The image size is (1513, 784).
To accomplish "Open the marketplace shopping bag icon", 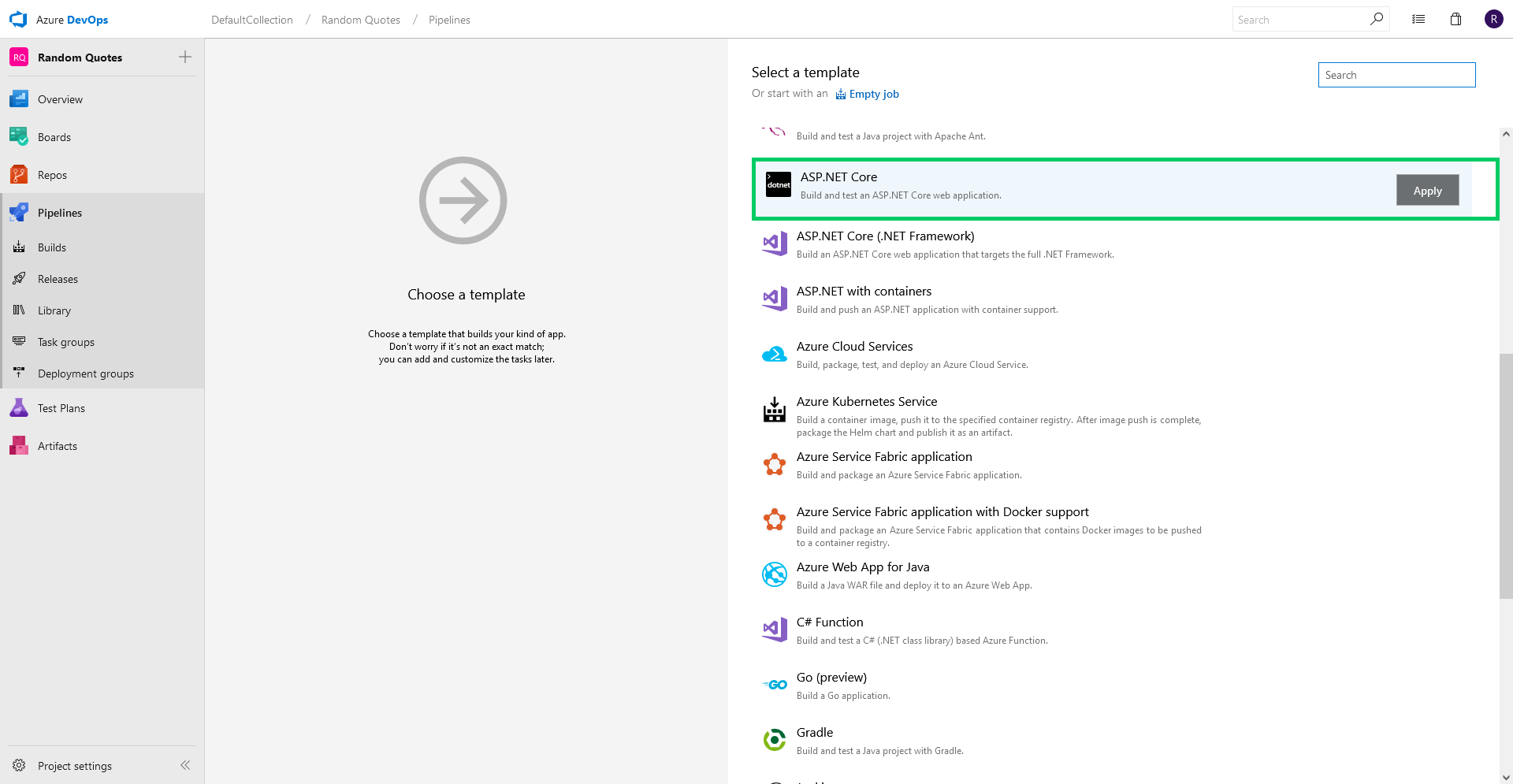I will 1456,19.
